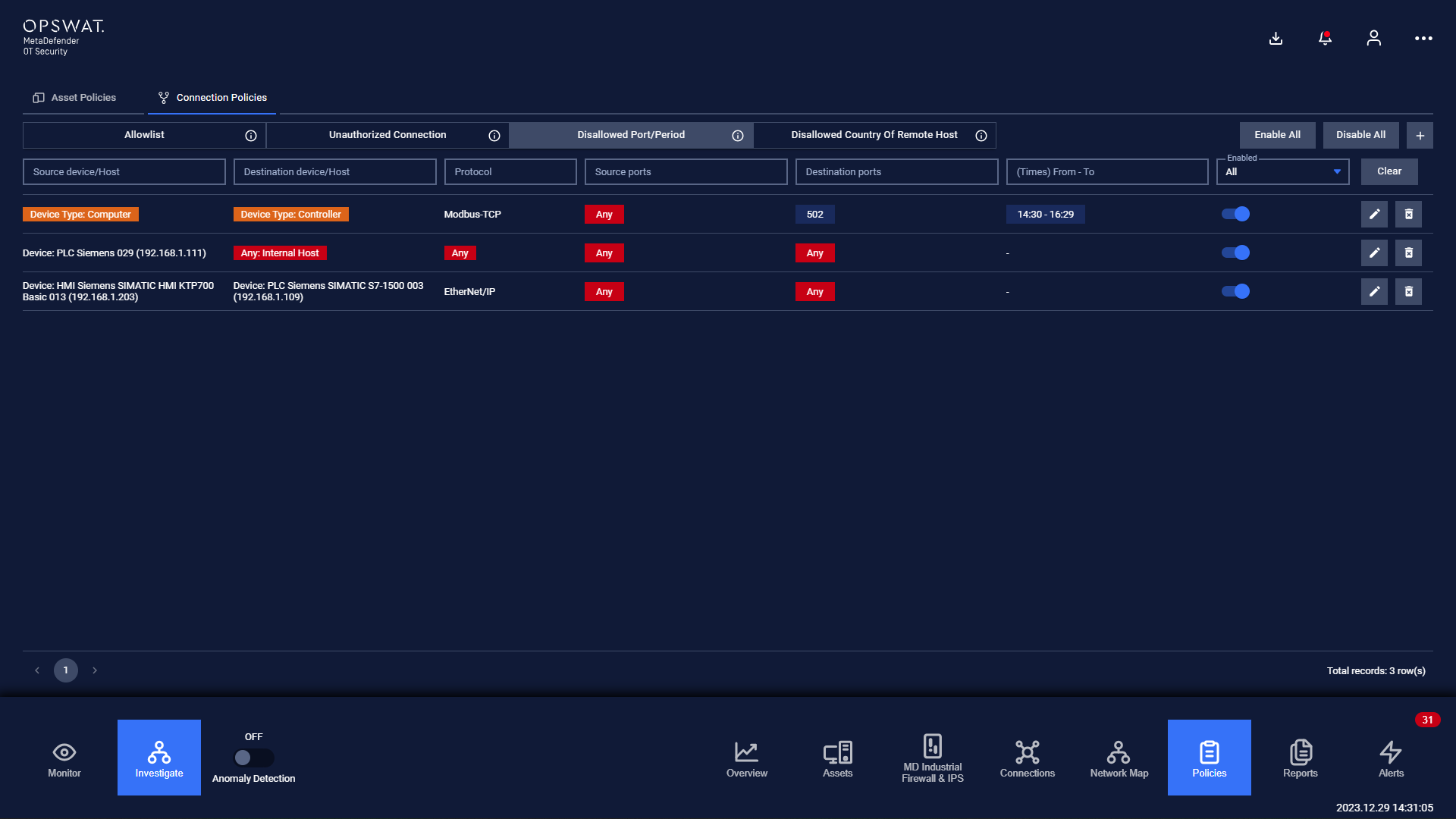
Task: Click HMI Siemens SIMATIC KTP700 source cell
Action: [x=118, y=292]
